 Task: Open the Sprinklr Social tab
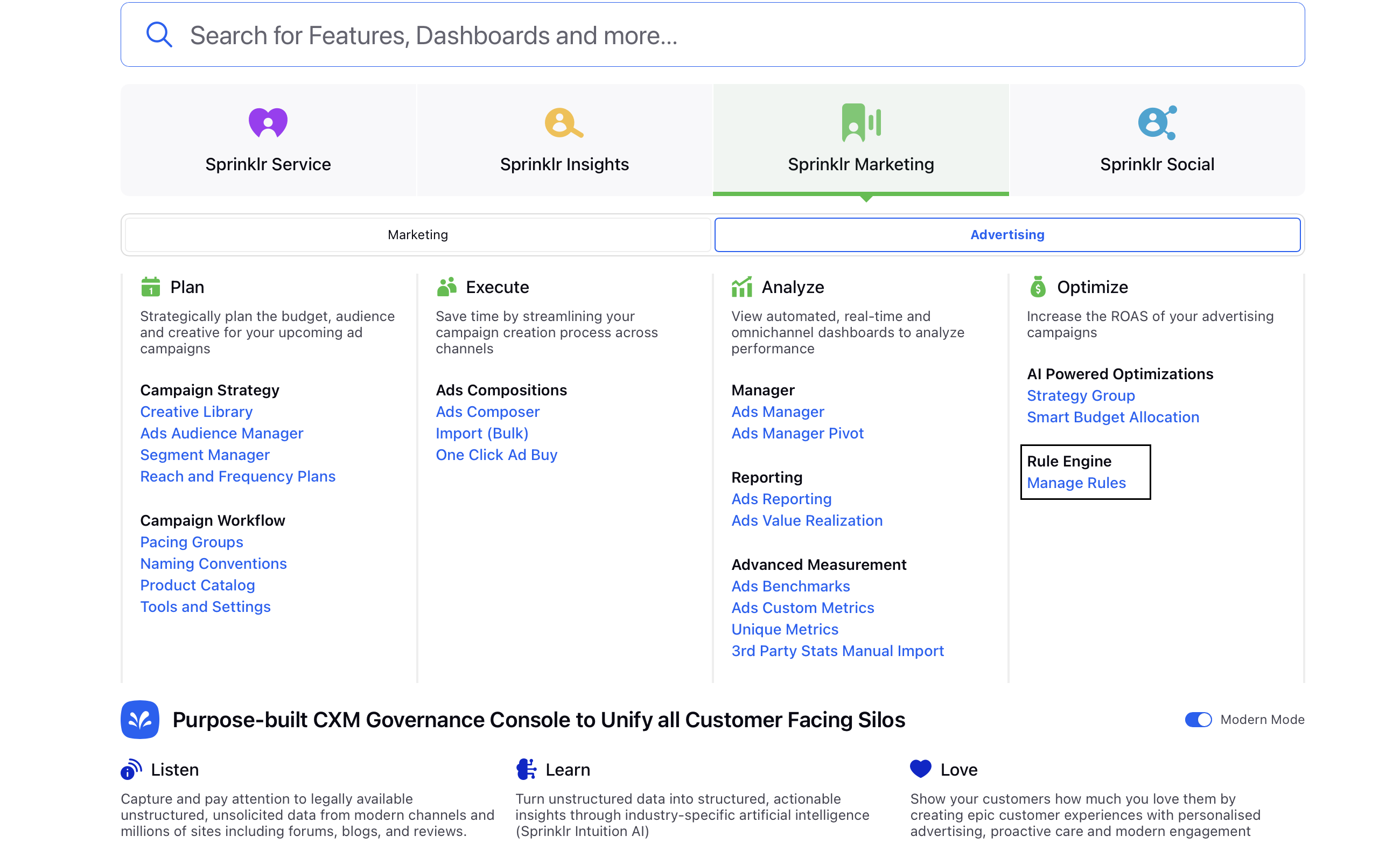[x=1157, y=140]
